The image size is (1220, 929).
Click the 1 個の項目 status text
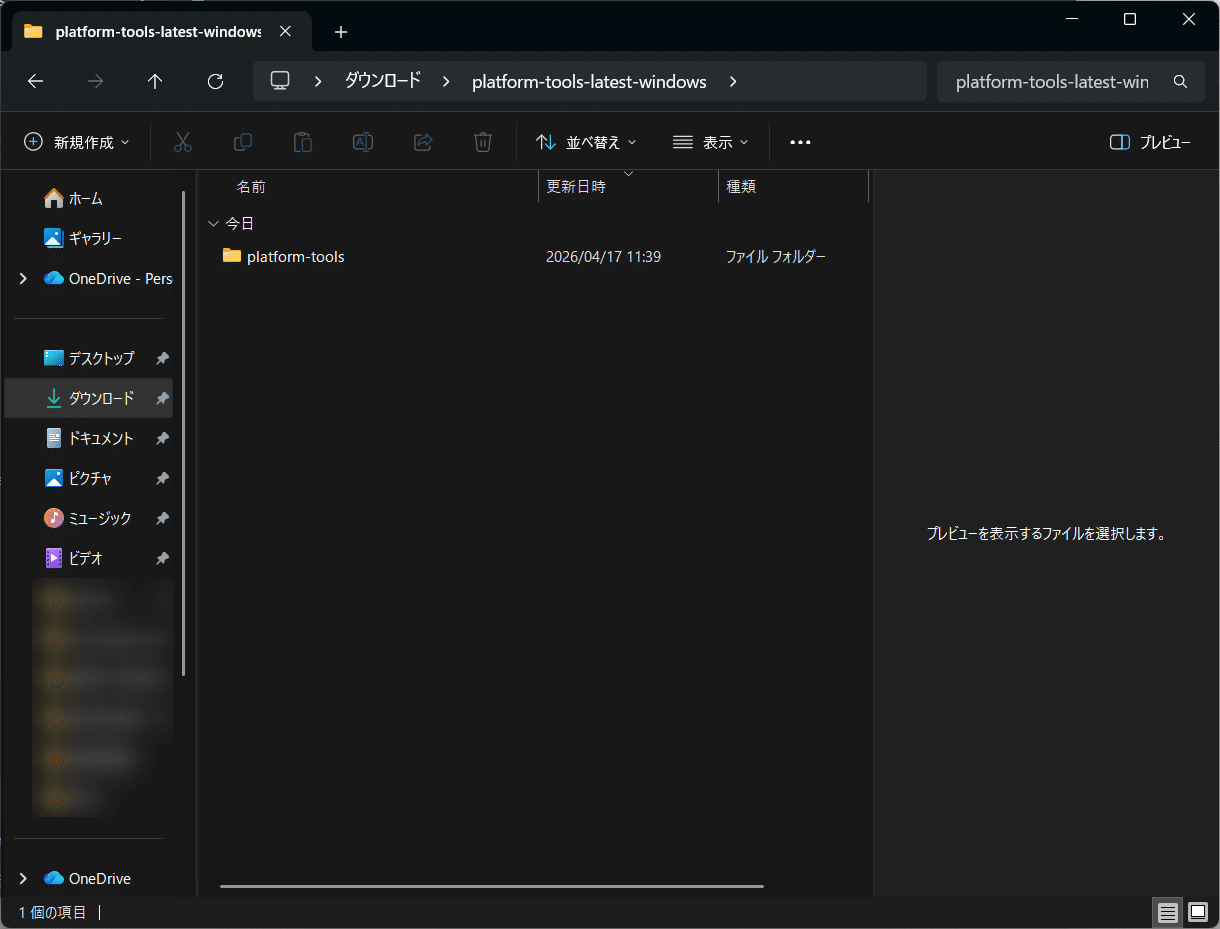tap(53, 912)
